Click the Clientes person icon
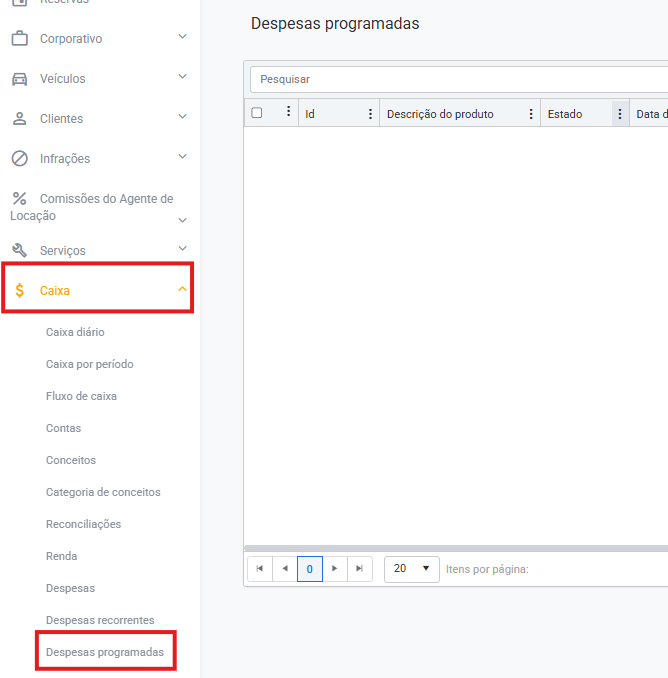Screen dimensions: 668x678 click(19, 119)
